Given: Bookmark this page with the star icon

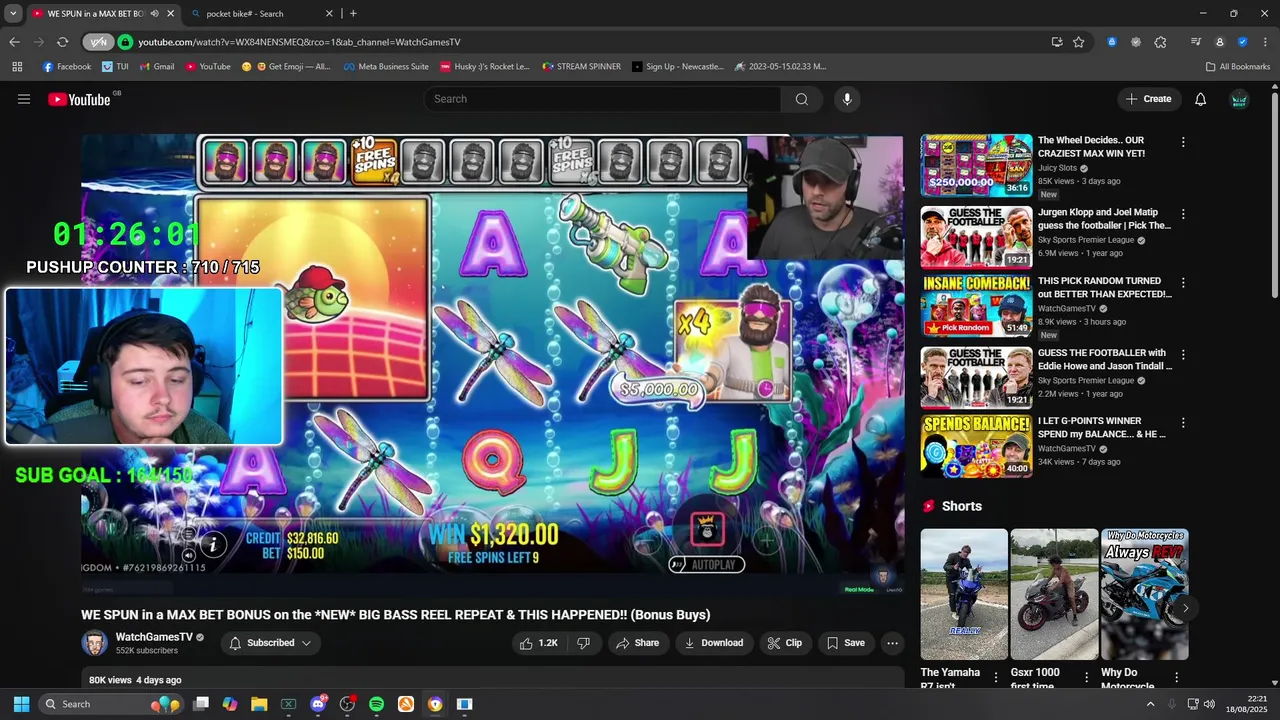Looking at the screenshot, I should 1078,42.
